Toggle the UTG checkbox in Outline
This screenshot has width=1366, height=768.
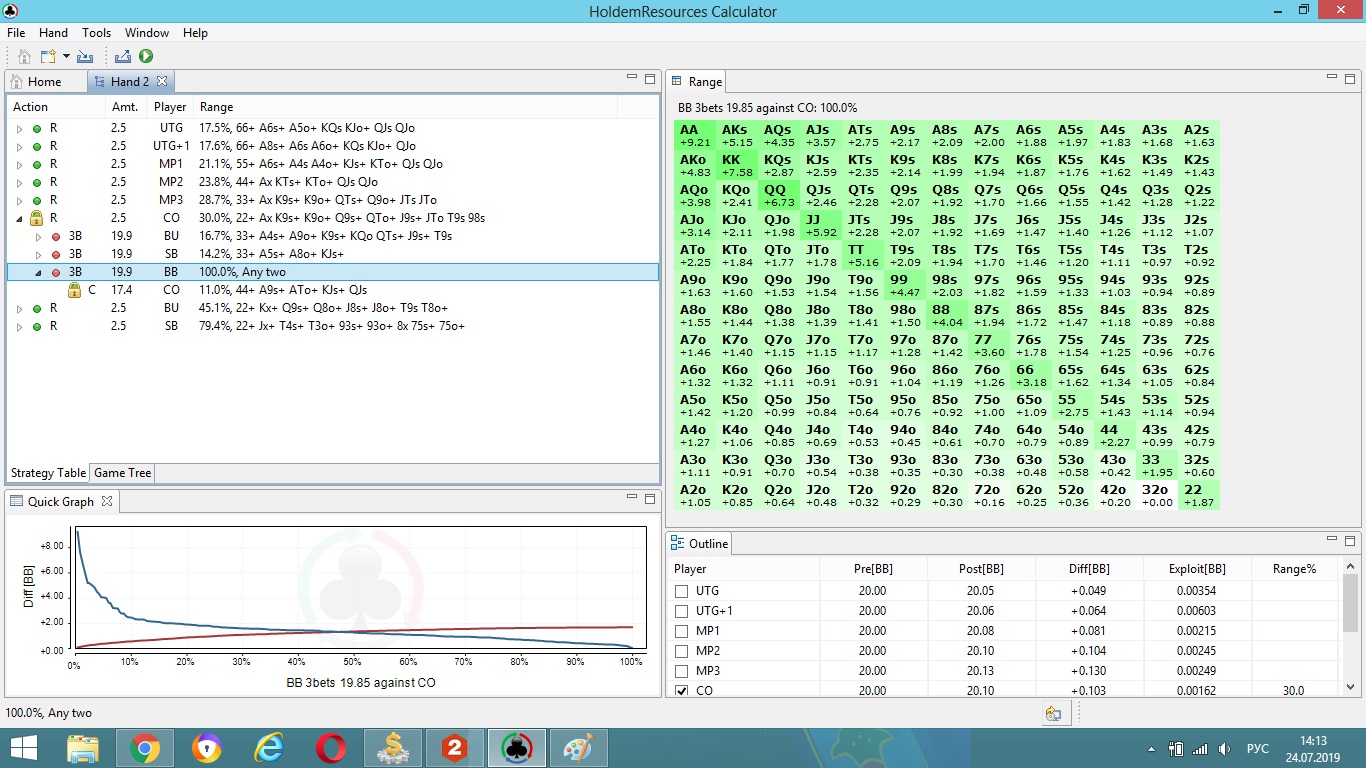pyautogui.click(x=682, y=591)
